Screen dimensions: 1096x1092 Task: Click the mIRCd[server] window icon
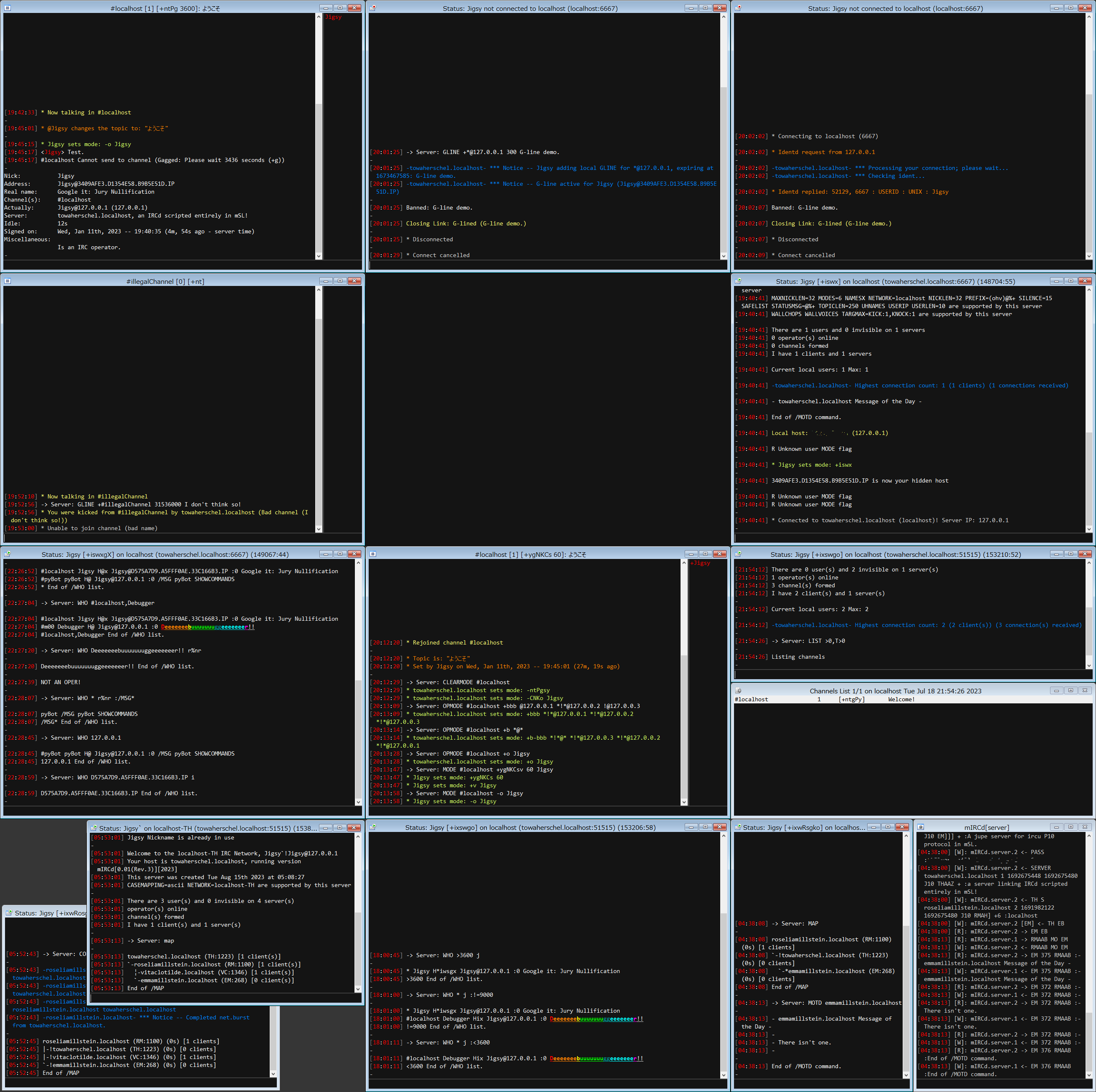pos(921,827)
